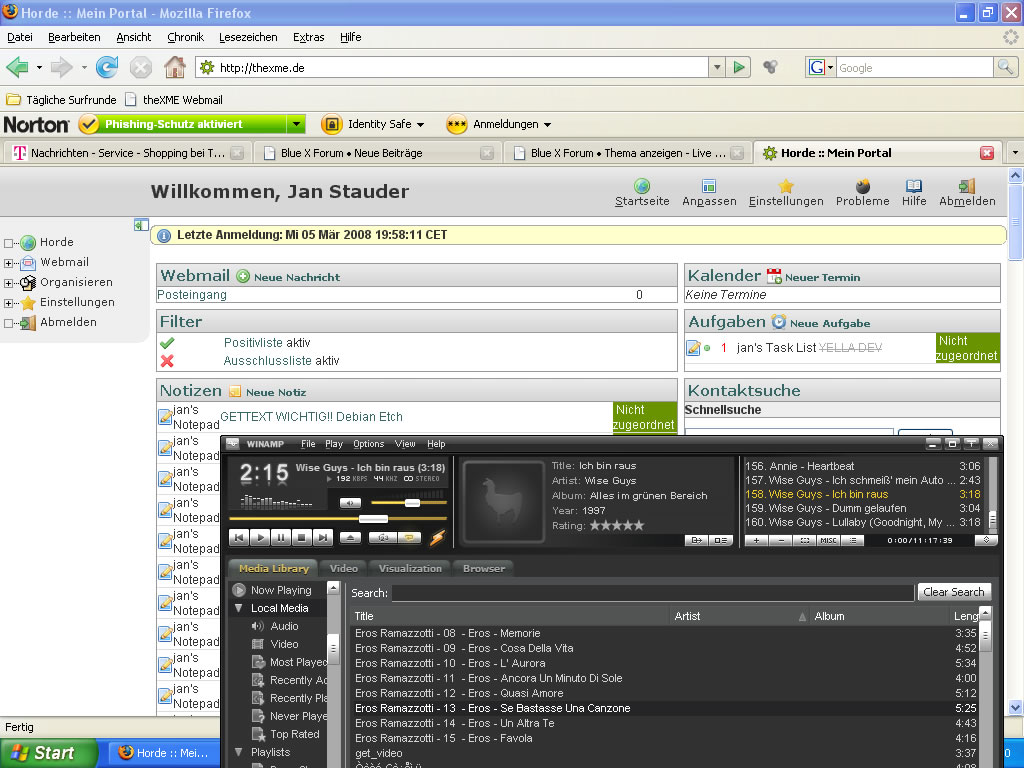Click the Startseite icon in Horde toolbar
This screenshot has width=1024, height=768.
point(642,186)
